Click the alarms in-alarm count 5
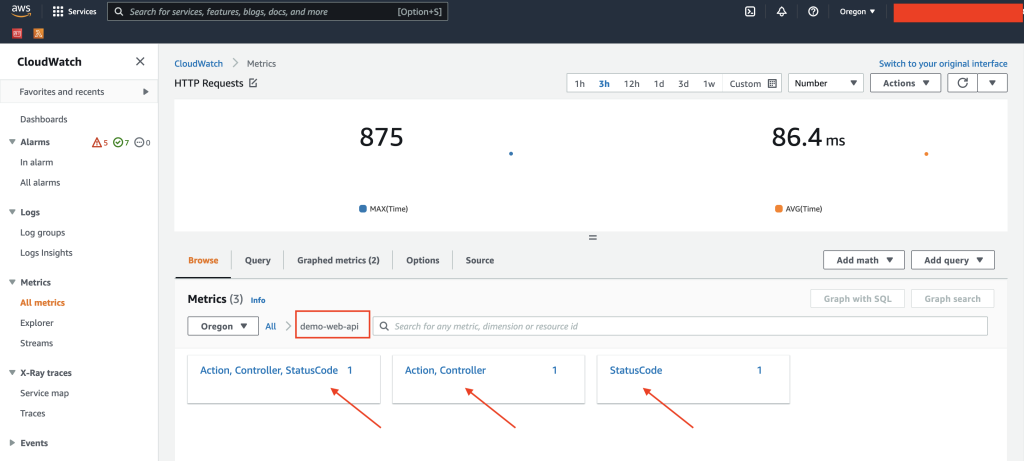1024x461 pixels. click(x=100, y=142)
